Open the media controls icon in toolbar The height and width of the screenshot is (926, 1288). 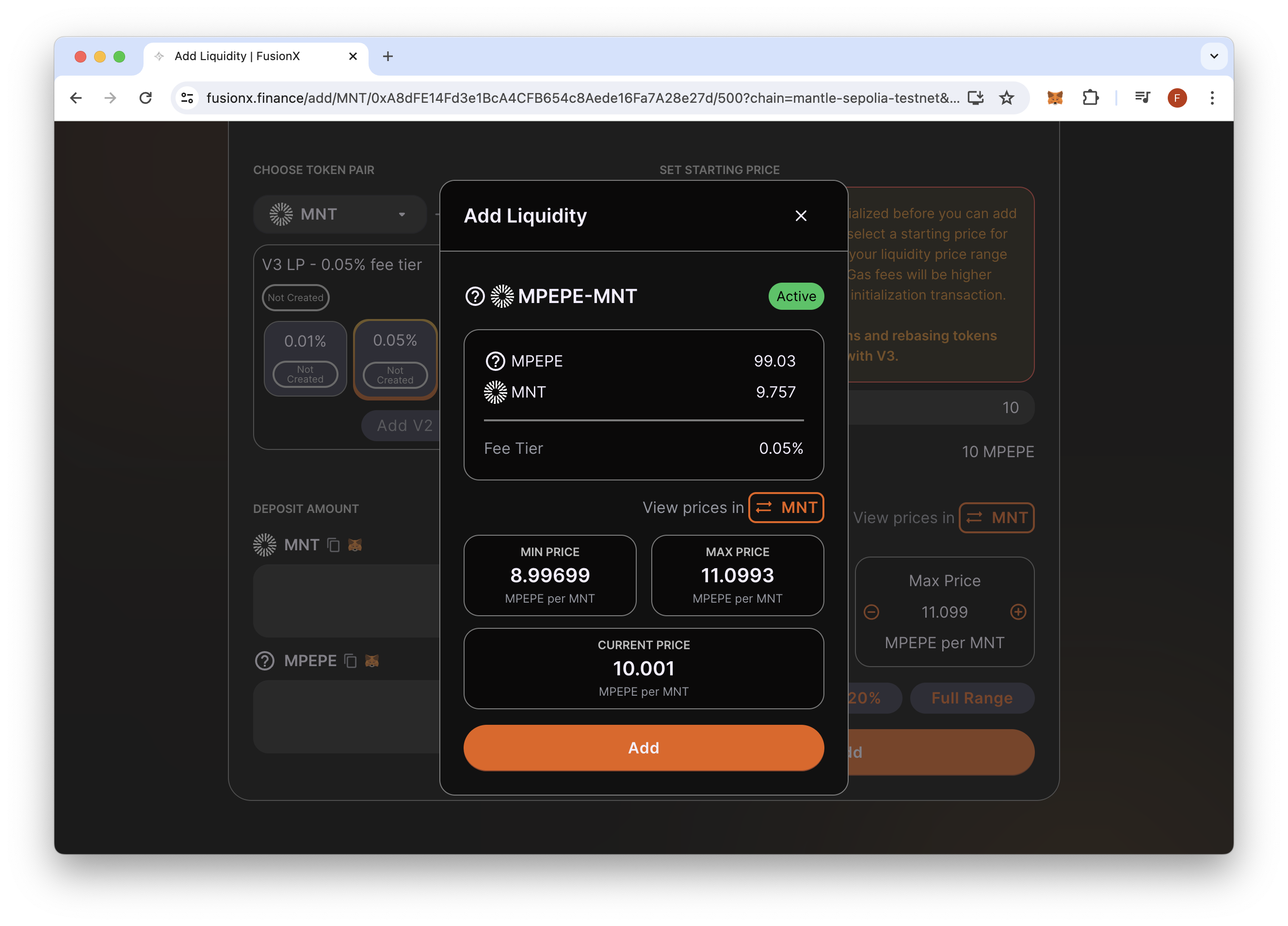[x=1142, y=97]
